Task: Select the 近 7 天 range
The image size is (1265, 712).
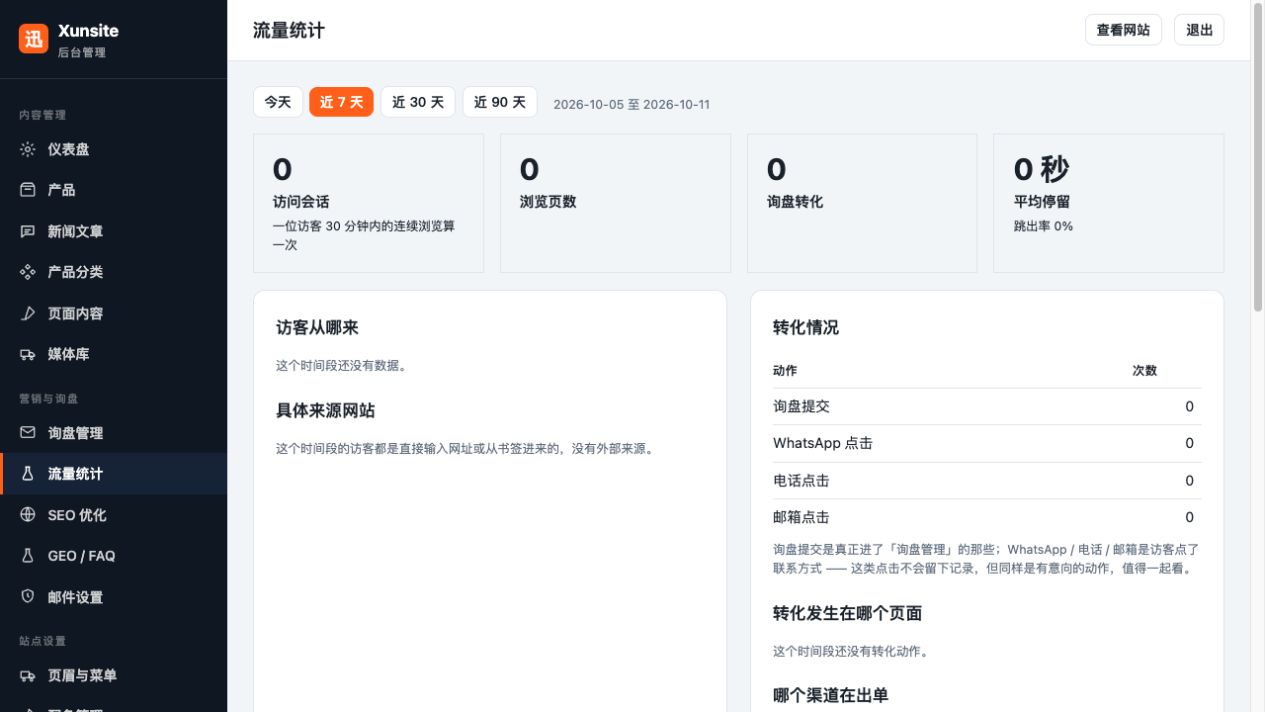Action: coord(341,102)
